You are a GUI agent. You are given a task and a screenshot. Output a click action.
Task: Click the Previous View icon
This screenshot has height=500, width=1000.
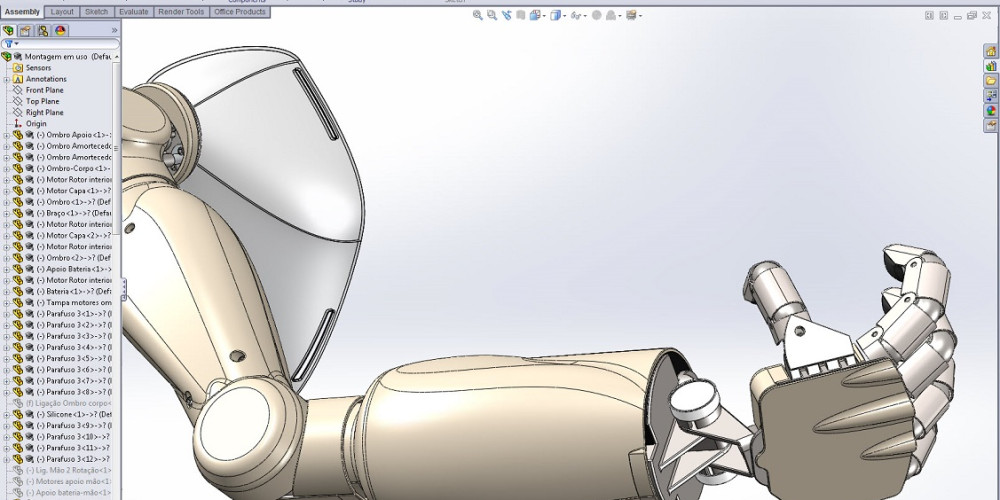(507, 15)
